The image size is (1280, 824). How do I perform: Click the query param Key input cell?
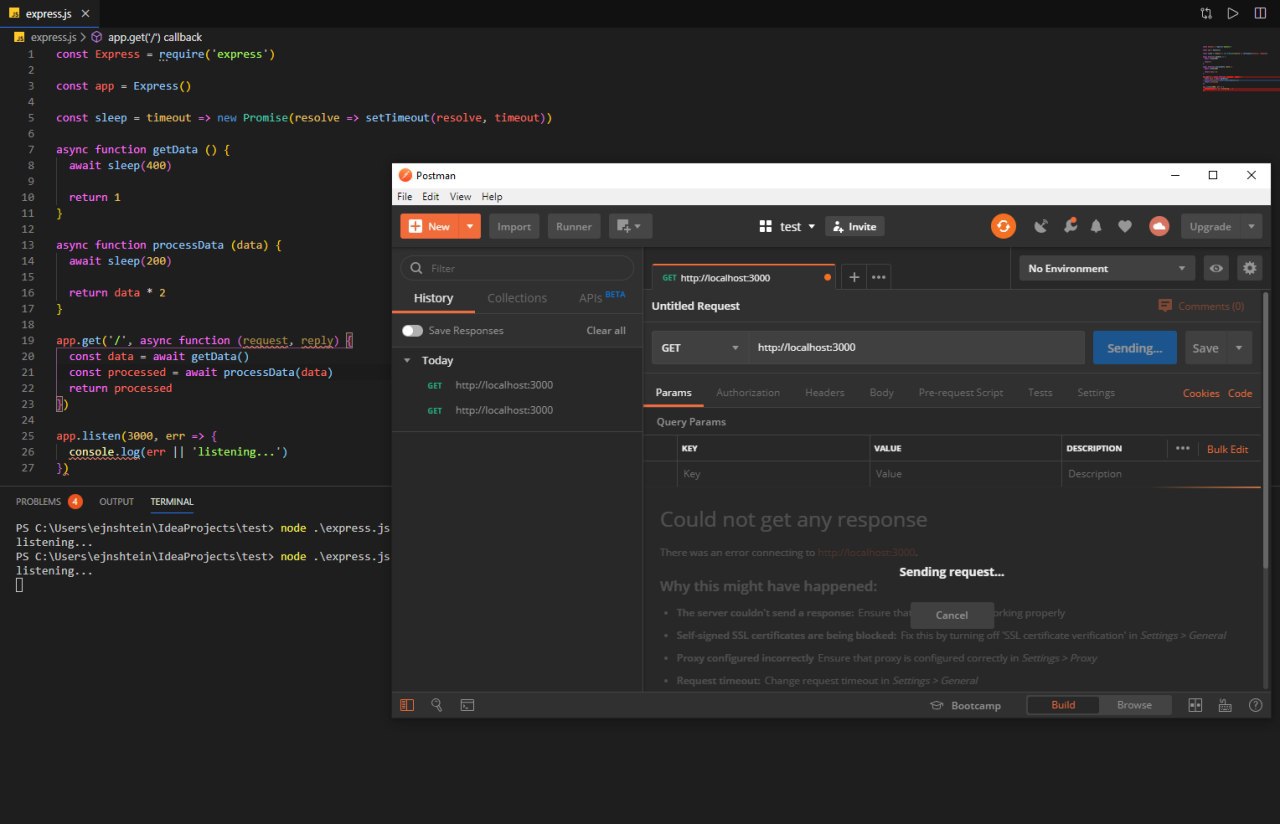click(774, 474)
